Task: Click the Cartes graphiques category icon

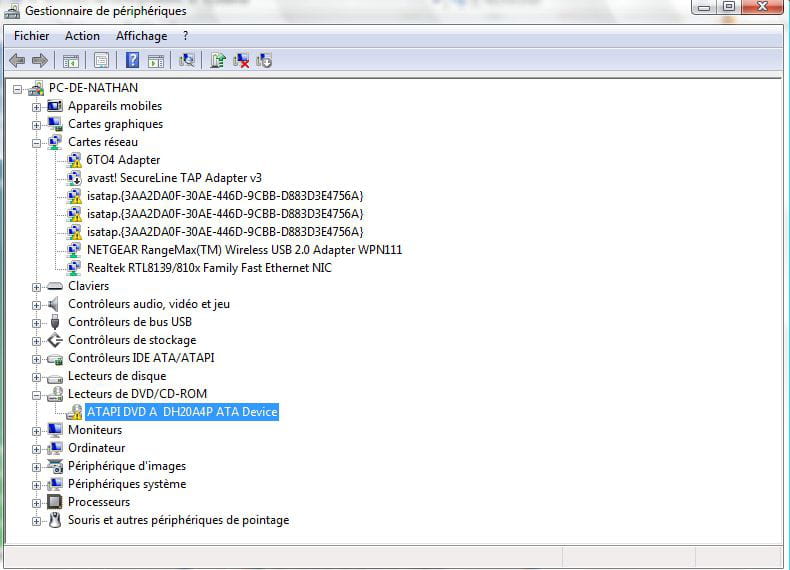Action: (x=55, y=124)
